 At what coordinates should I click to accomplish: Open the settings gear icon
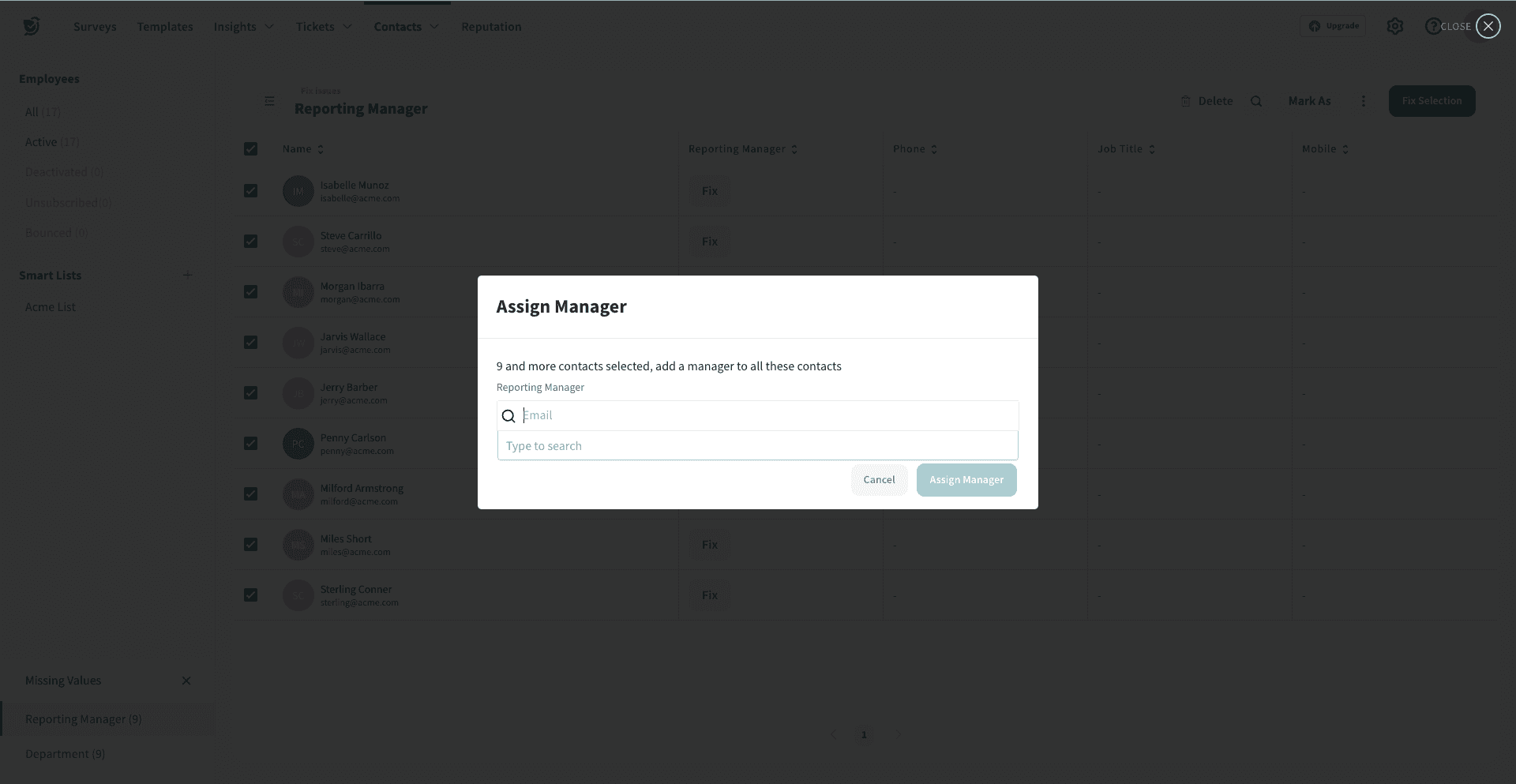pos(1395,27)
